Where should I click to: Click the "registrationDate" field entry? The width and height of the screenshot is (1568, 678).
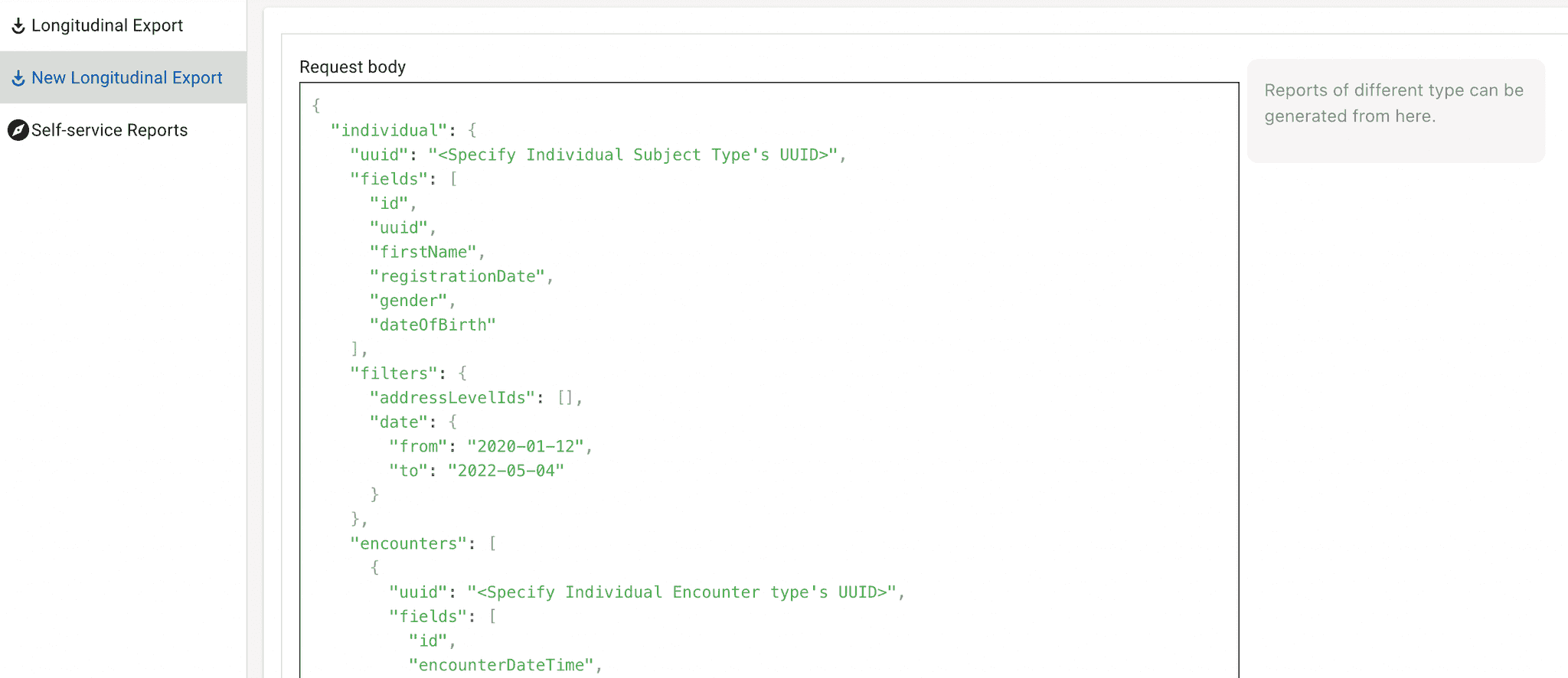pyautogui.click(x=458, y=276)
